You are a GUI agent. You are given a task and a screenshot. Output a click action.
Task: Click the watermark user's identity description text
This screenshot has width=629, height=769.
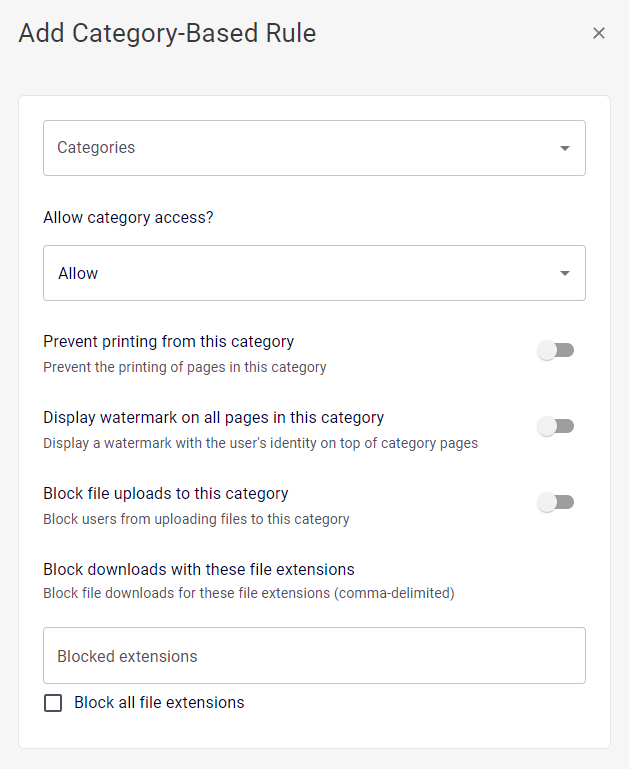[260, 443]
